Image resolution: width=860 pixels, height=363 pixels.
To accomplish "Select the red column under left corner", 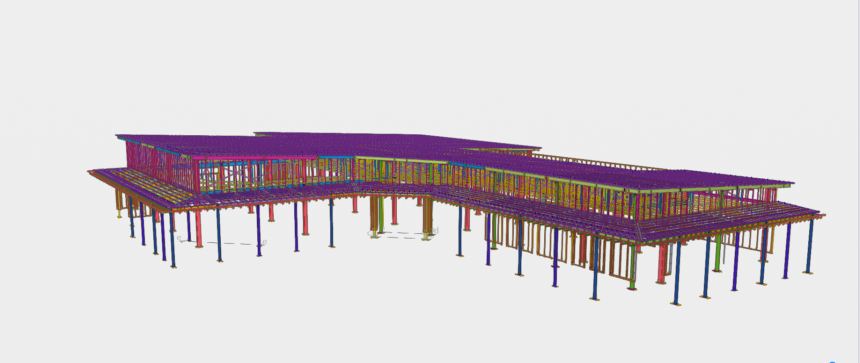I will [x=199, y=228].
